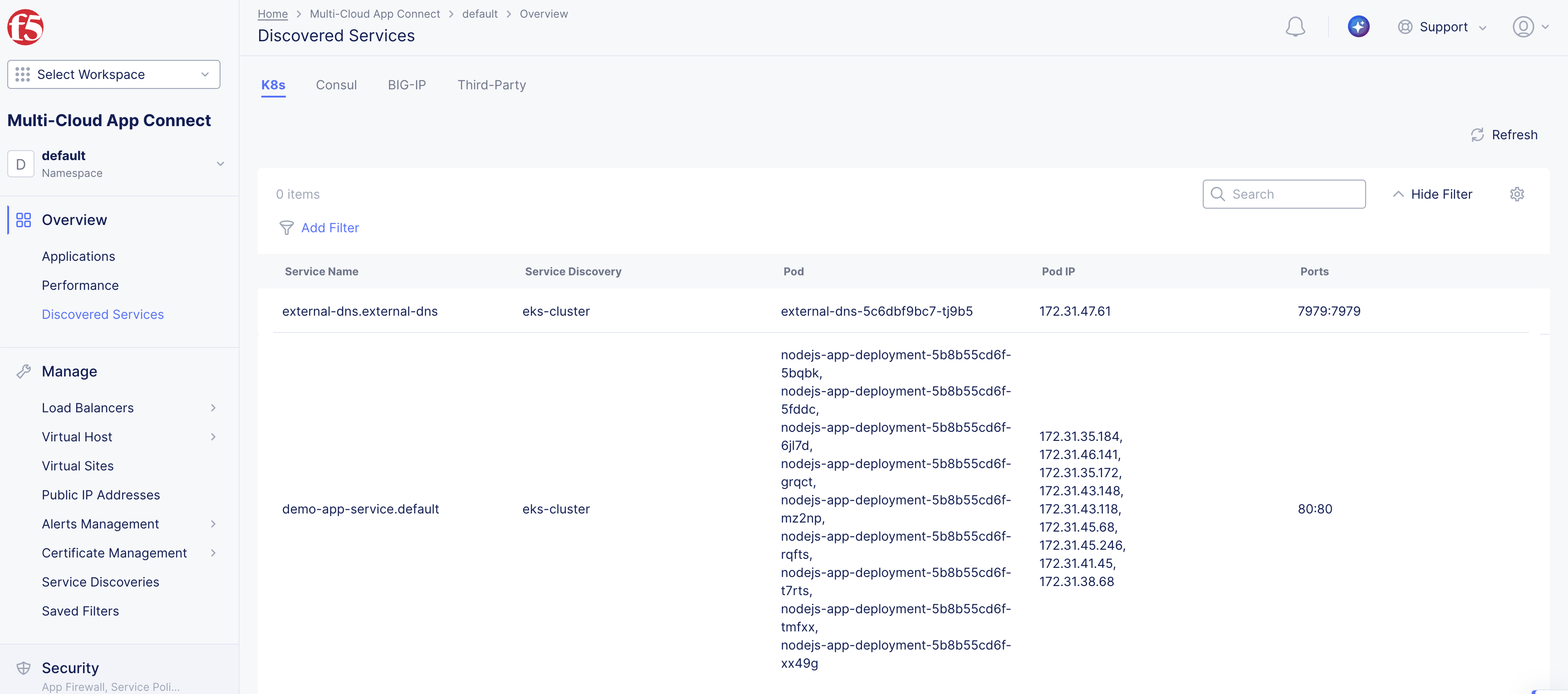This screenshot has width=1568, height=694.
Task: Click the Overview grid icon
Action: [23, 220]
